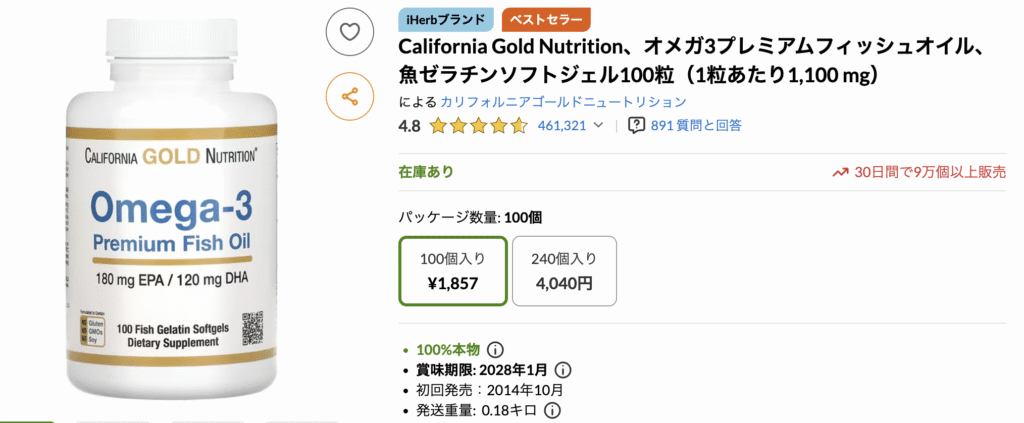Click info icon beside 賞味期限 date
Viewport: 1024px width, 423px height.
[562, 370]
